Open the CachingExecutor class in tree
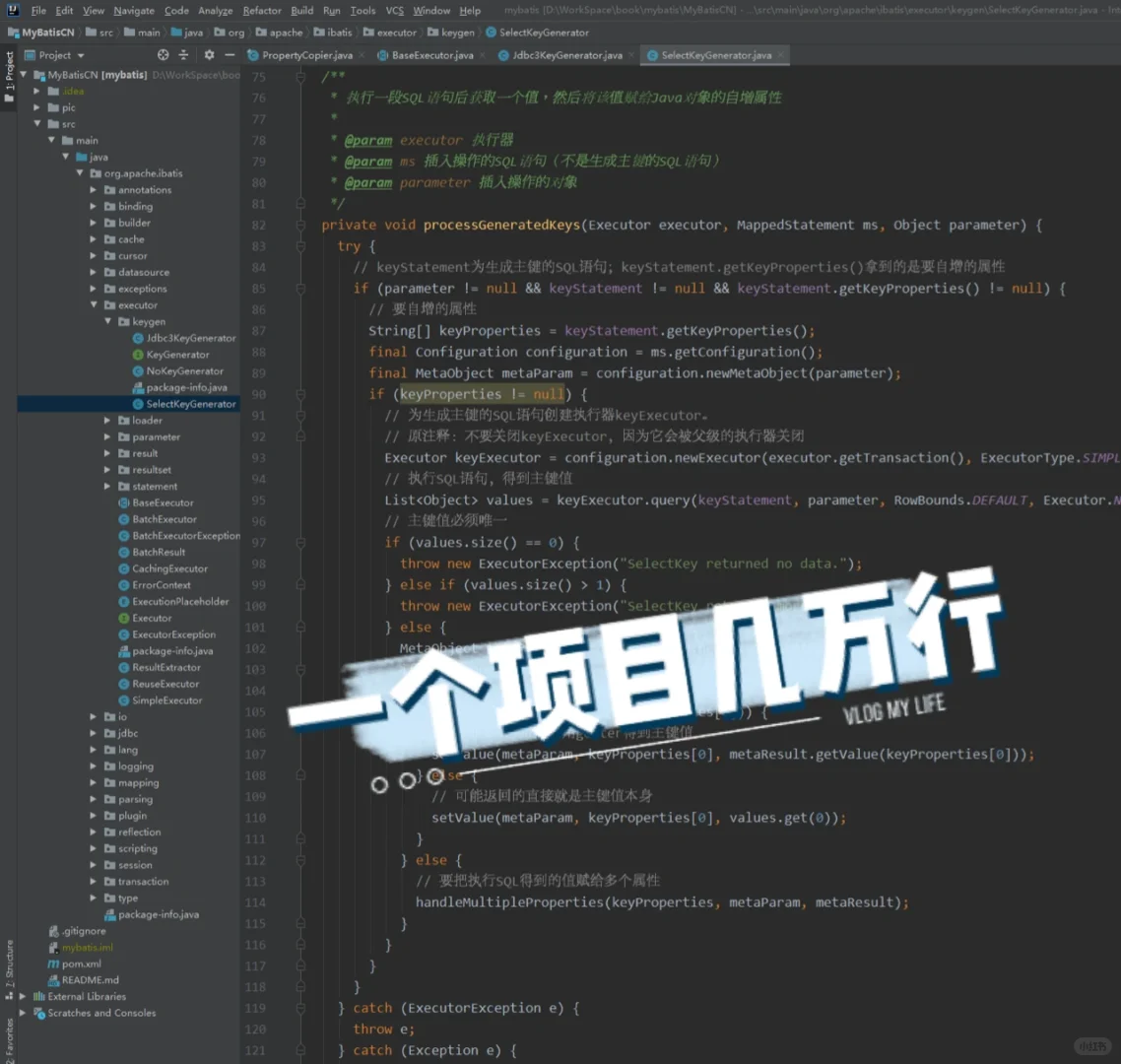The height and width of the screenshot is (1064, 1121). pos(163,568)
